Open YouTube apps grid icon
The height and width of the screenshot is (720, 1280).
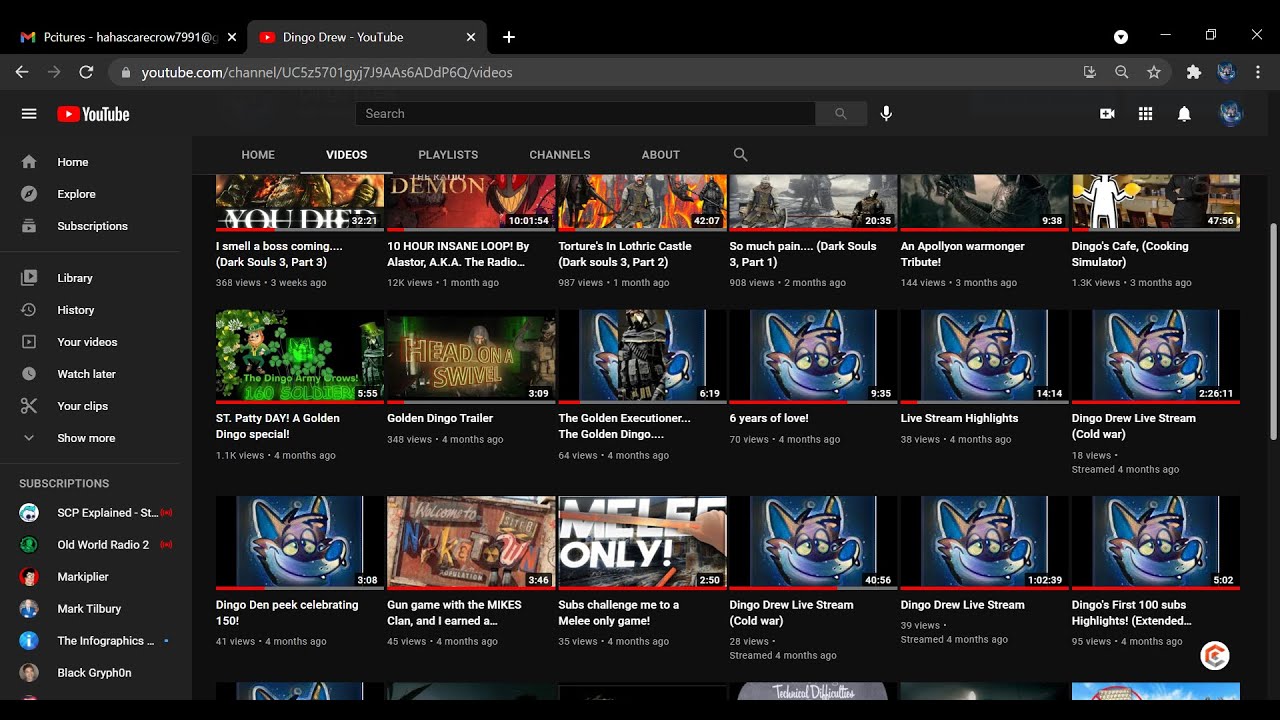click(1146, 114)
